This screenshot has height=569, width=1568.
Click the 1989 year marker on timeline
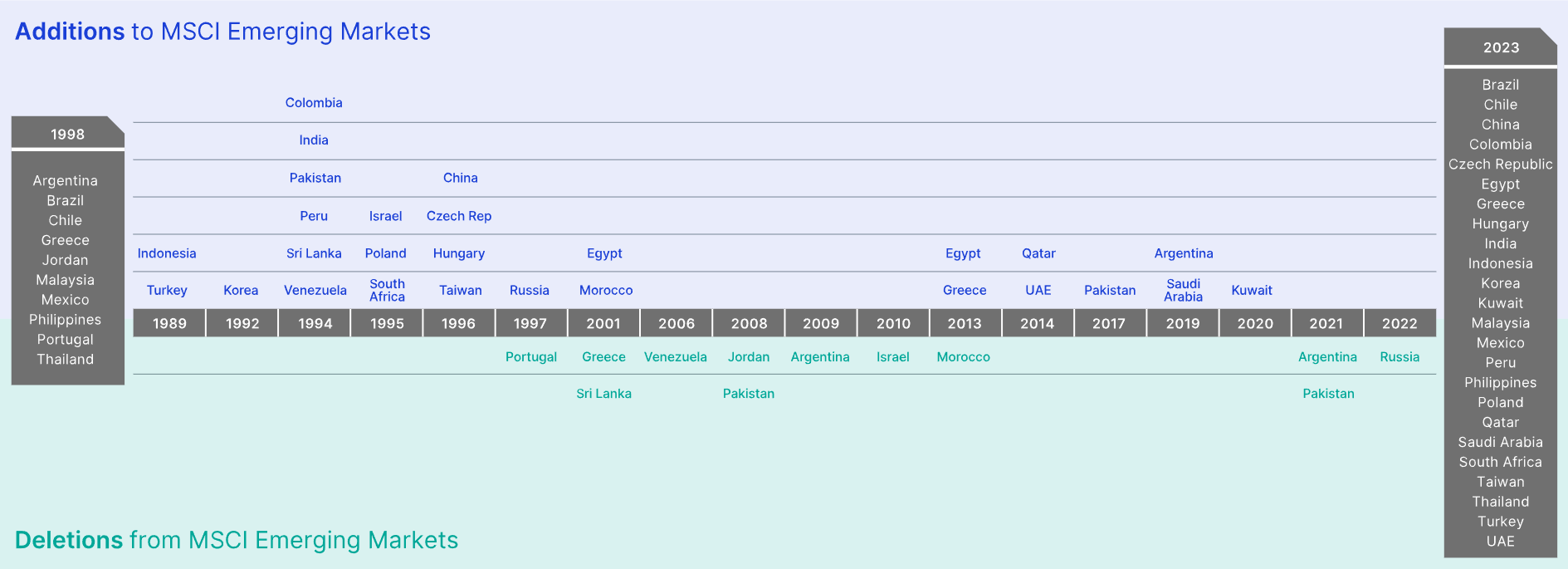(169, 323)
